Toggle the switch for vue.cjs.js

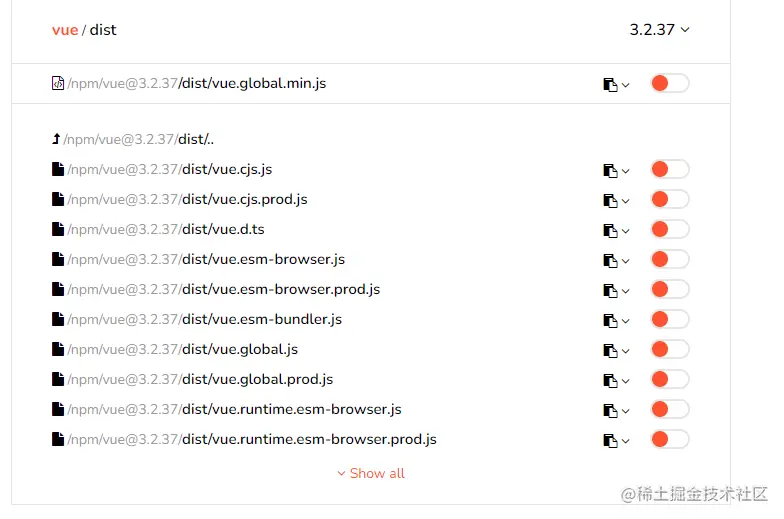pyautogui.click(x=670, y=169)
